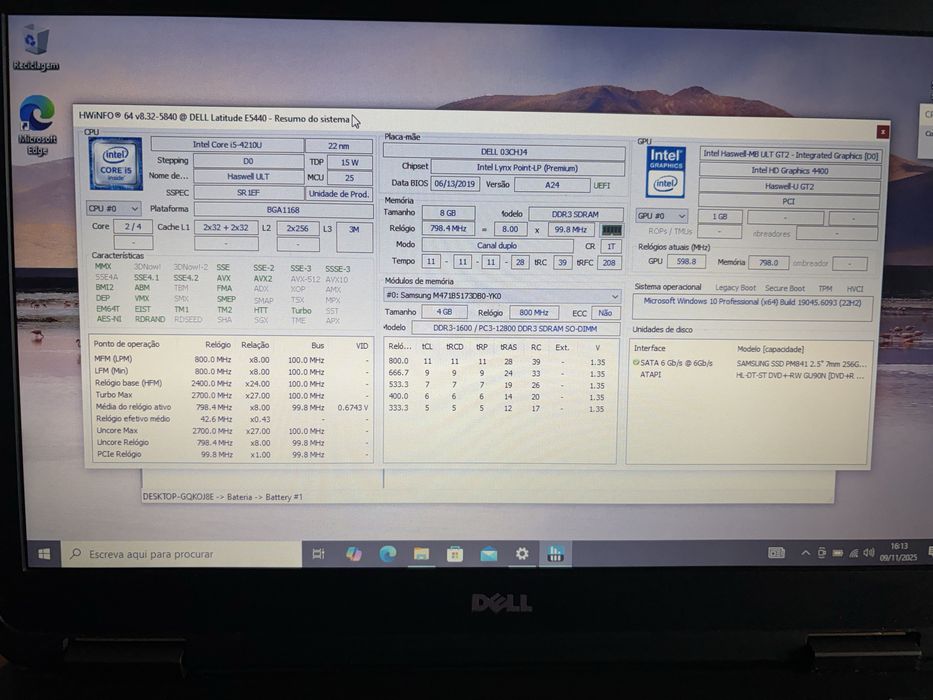Click the TPM indicator label
The height and width of the screenshot is (700, 933).
(825, 289)
